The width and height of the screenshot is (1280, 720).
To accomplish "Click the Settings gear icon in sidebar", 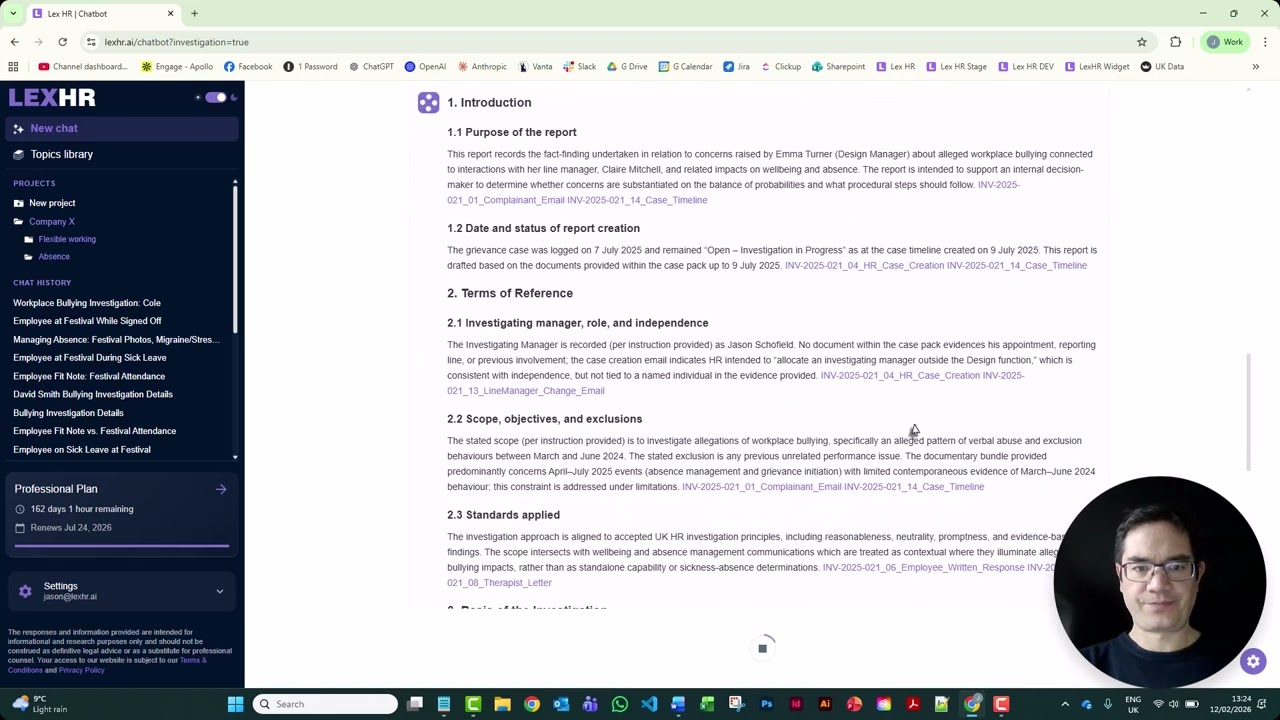I will click(x=25, y=591).
